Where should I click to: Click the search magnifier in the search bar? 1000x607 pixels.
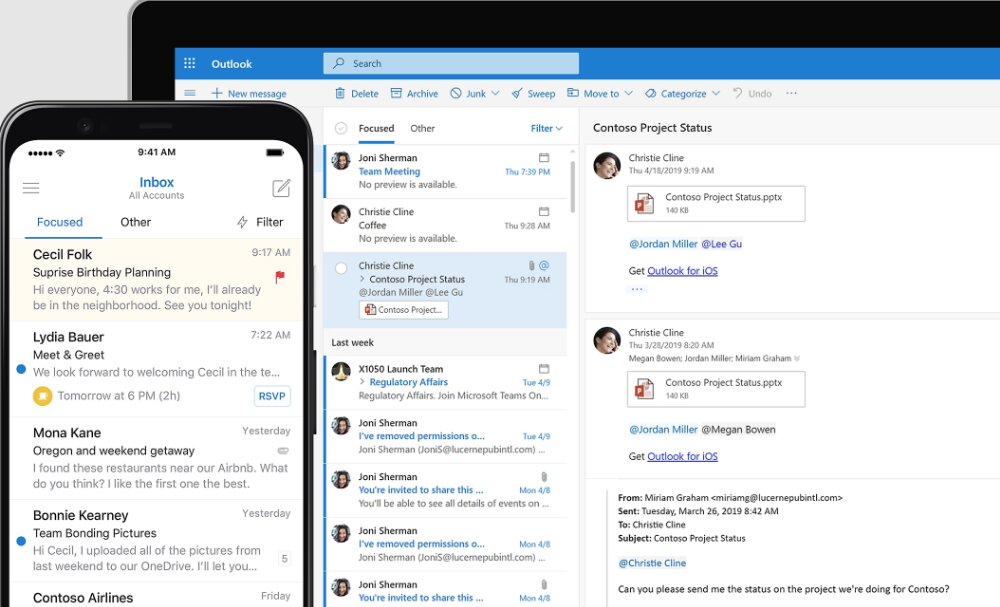click(337, 62)
